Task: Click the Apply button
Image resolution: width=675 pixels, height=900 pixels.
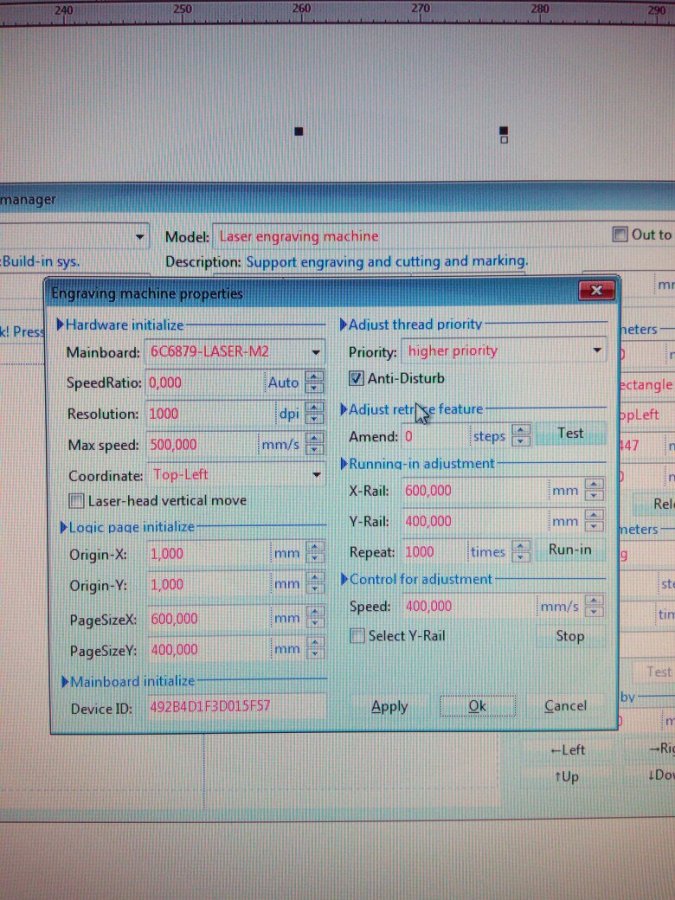Action: click(389, 706)
